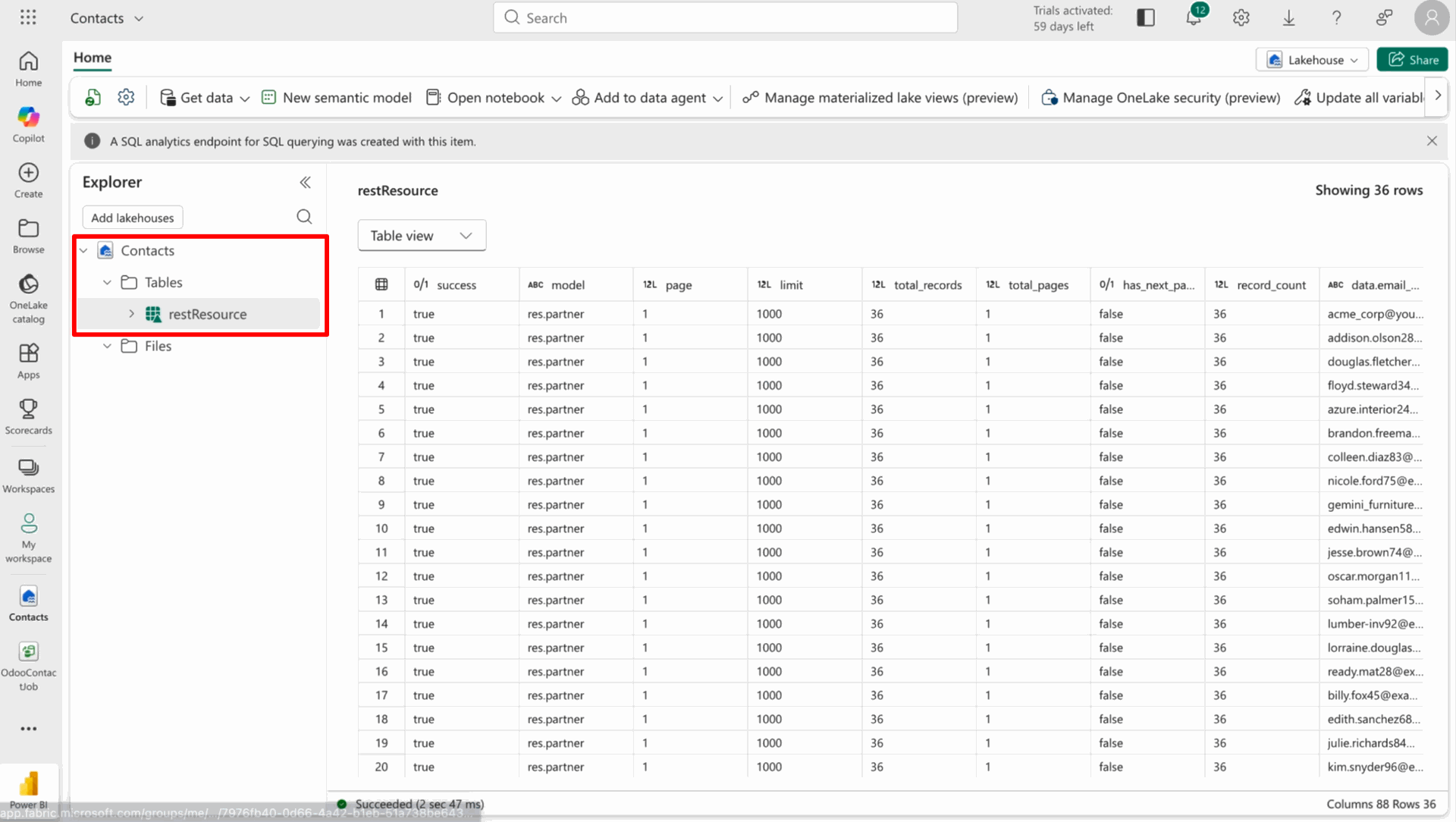Open the app launcher waffle icon
The image size is (1456, 822).
tap(28, 17)
